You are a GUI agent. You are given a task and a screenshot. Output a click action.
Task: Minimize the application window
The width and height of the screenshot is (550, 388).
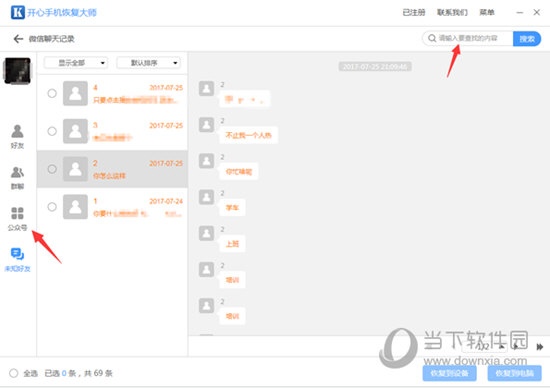(x=520, y=13)
